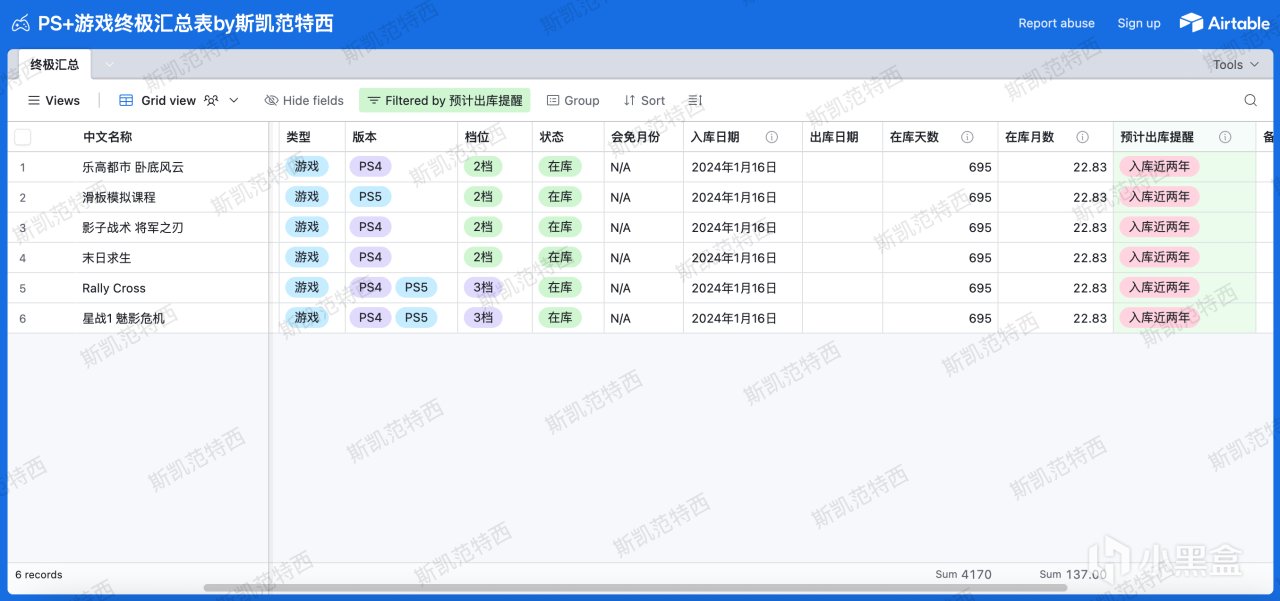The width and height of the screenshot is (1280, 601).
Task: Click the Airtable logo
Action: pyautogui.click(x=1224, y=23)
